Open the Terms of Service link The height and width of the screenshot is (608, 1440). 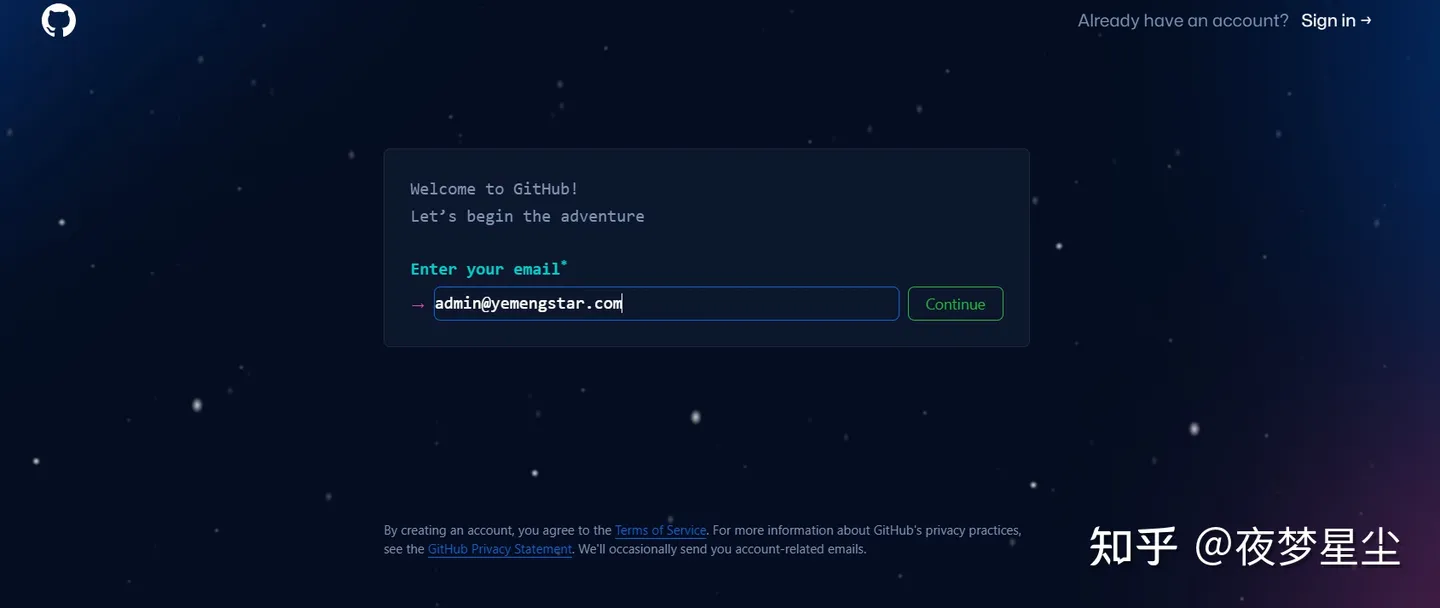660,531
